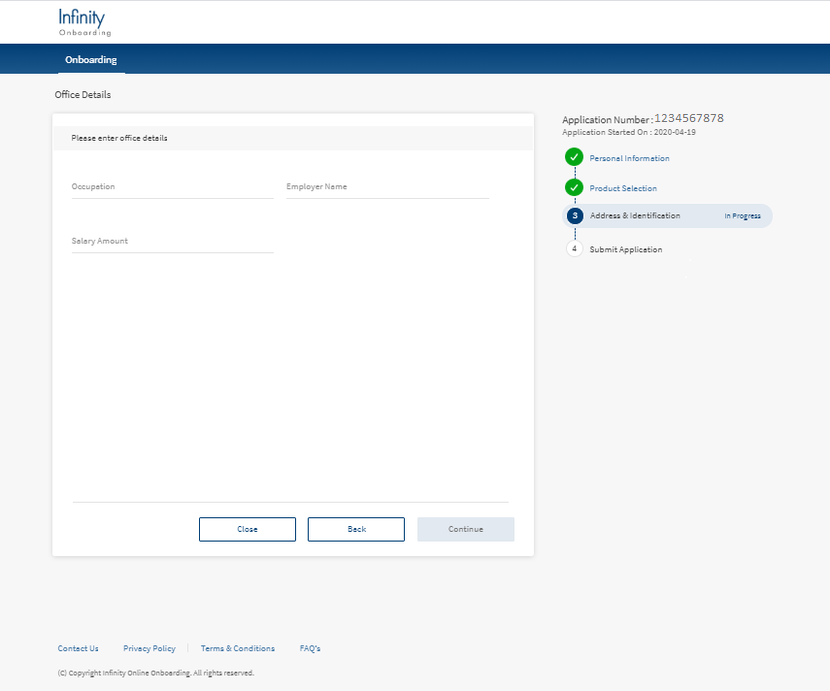View the Privacy Policy page

pyautogui.click(x=149, y=648)
